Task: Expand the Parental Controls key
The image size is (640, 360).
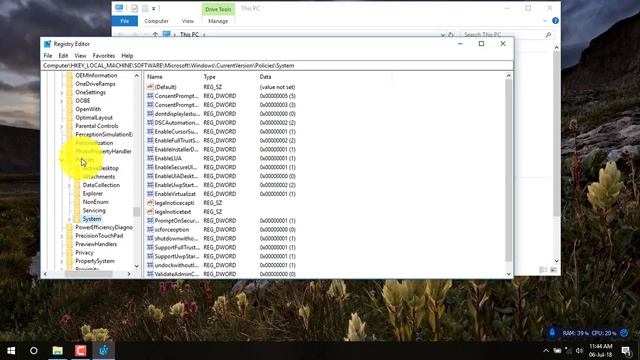Action: [62, 126]
